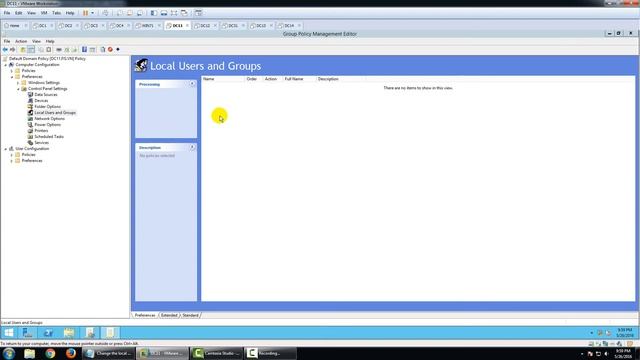Viewport: 640px width, 360px height.
Task: Open Network Options preference node
Action: (x=49, y=118)
